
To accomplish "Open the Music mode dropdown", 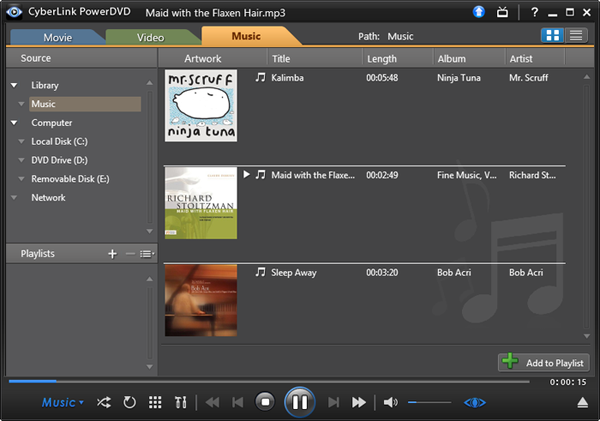I will 62,403.
